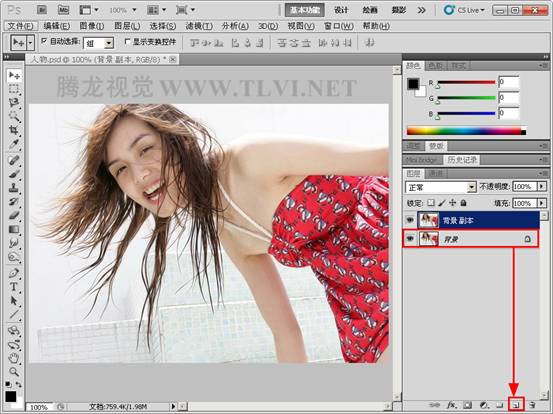Open the 窗口(W) menu
This screenshot has width=553, height=414.
point(339,26)
